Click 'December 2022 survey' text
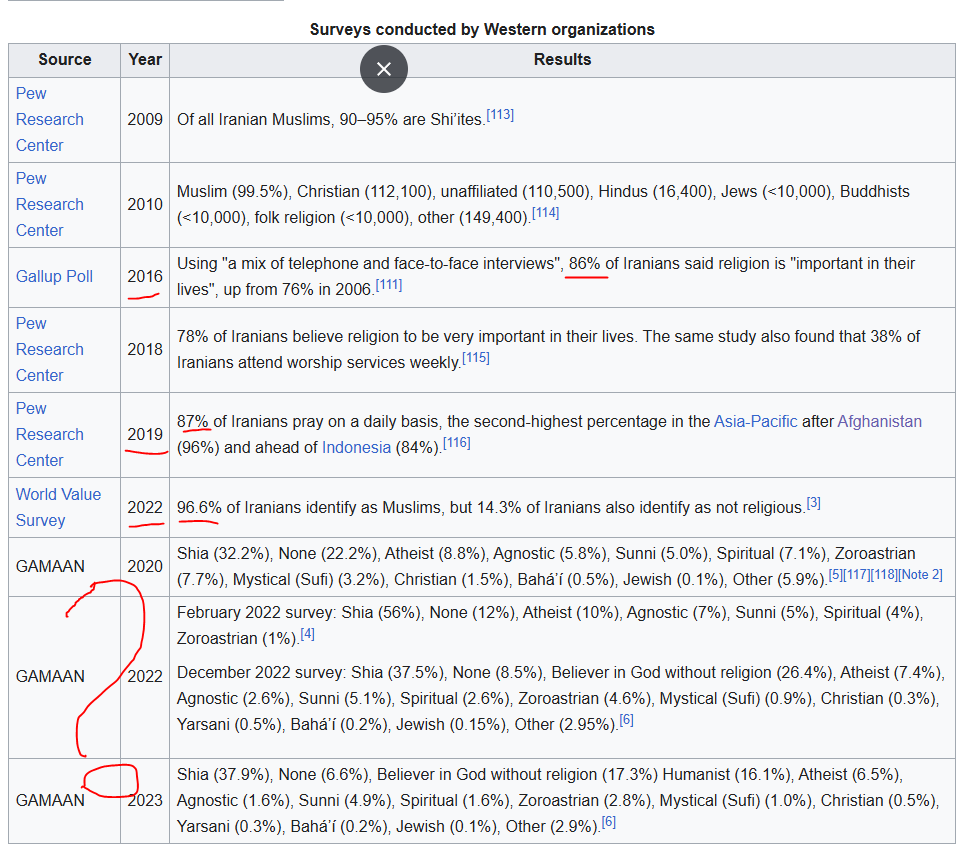The image size is (966, 853). [259, 673]
